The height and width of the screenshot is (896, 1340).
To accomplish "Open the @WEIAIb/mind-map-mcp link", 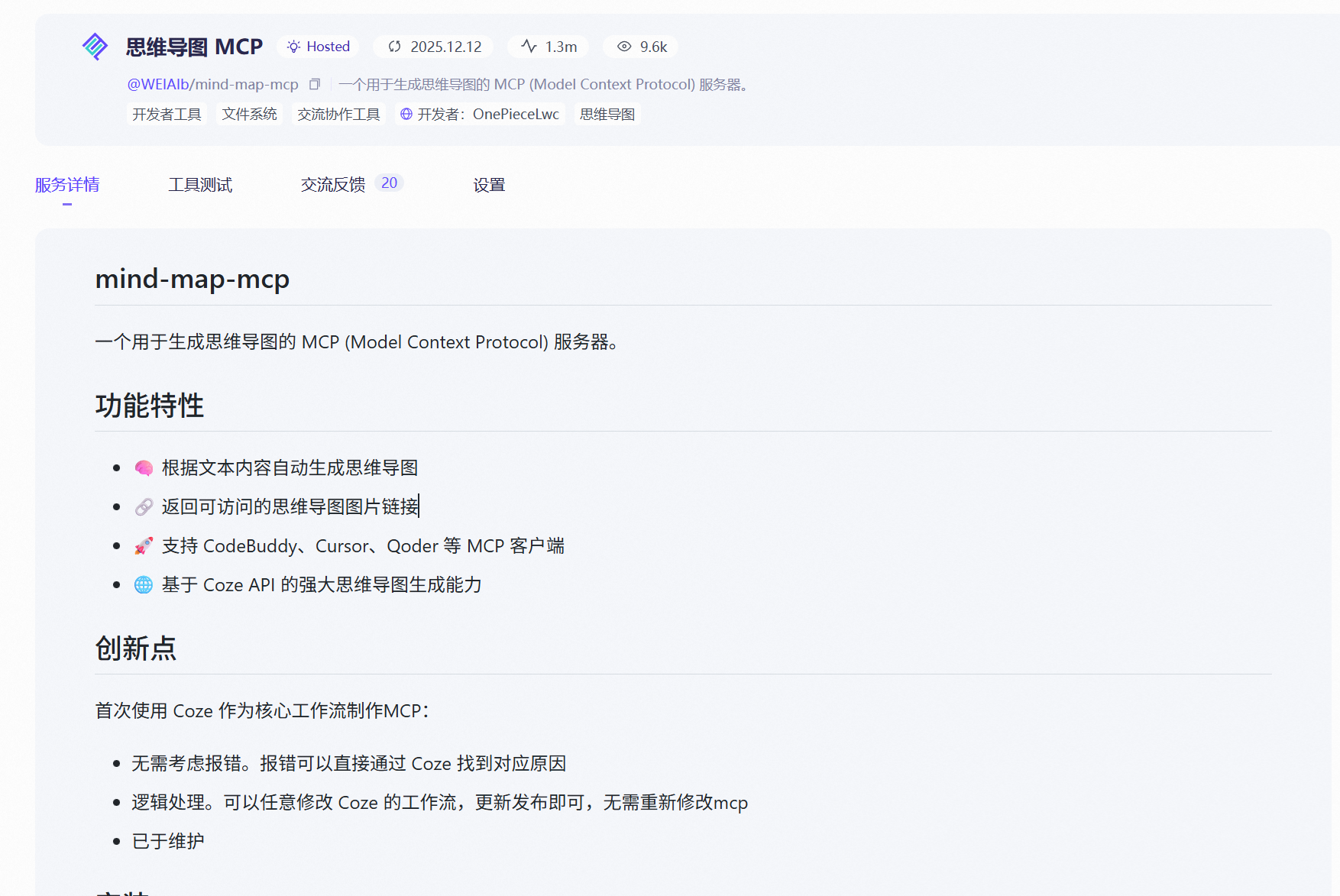I will tap(212, 84).
